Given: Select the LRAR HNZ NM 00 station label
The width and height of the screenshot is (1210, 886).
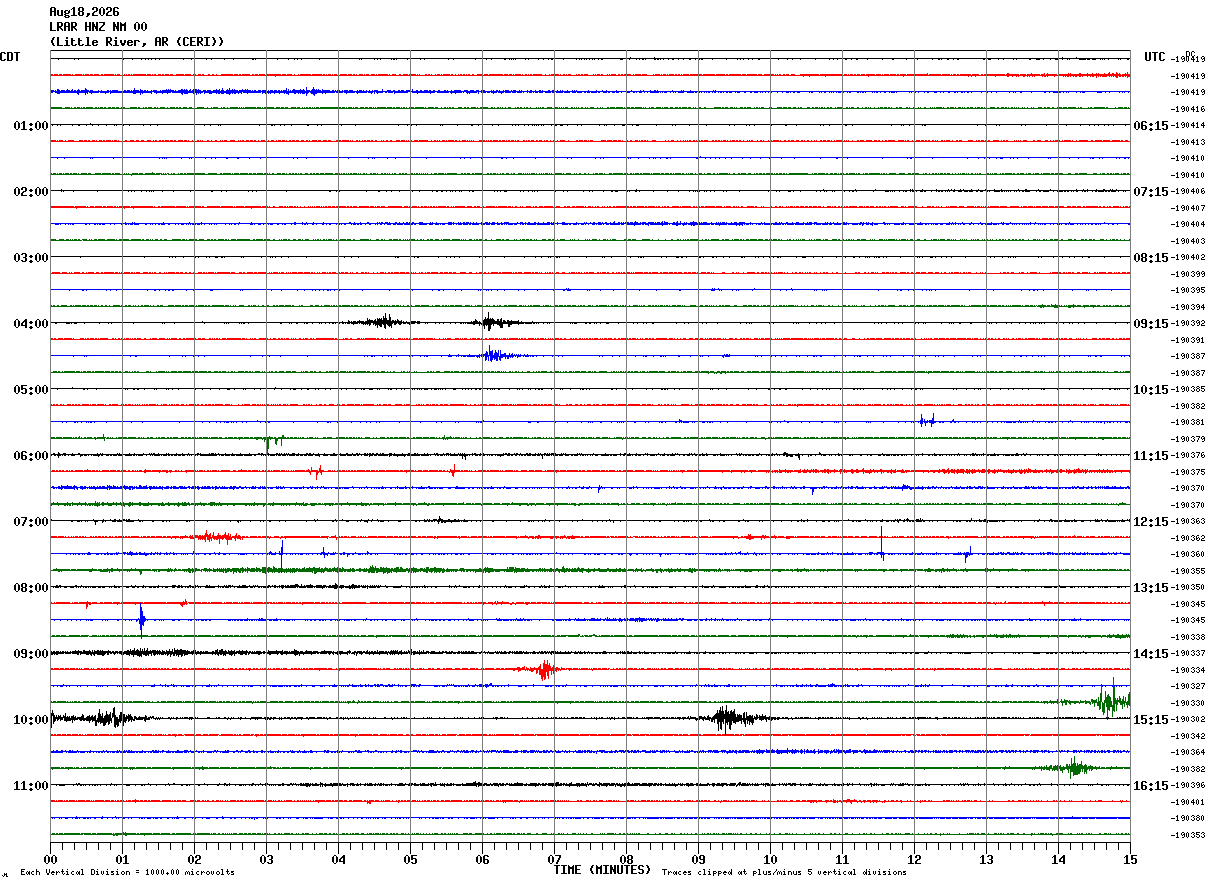Looking at the screenshot, I should click(98, 27).
